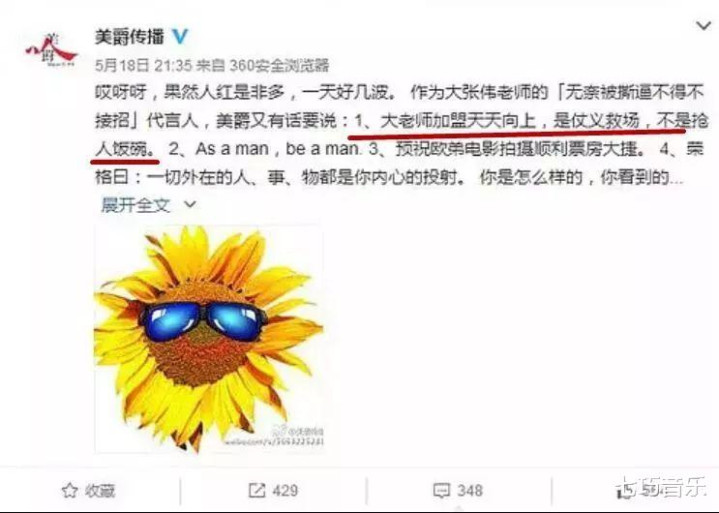Viewport: 719px width, 513px height.
Task: Click the 360安全浏览器 source link
Action: (x=279, y=66)
